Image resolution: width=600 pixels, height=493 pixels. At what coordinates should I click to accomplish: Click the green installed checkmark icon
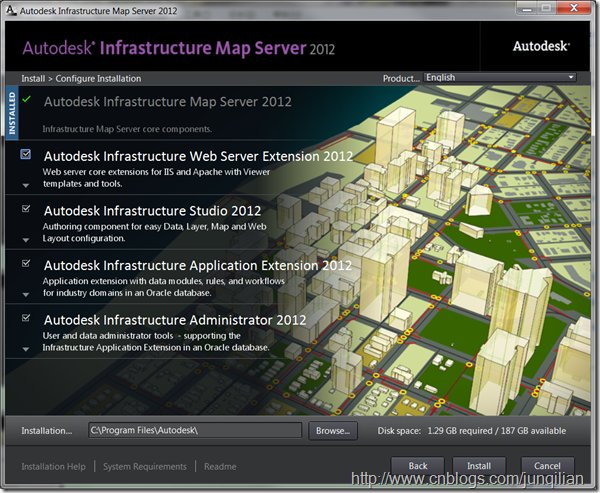(26, 99)
